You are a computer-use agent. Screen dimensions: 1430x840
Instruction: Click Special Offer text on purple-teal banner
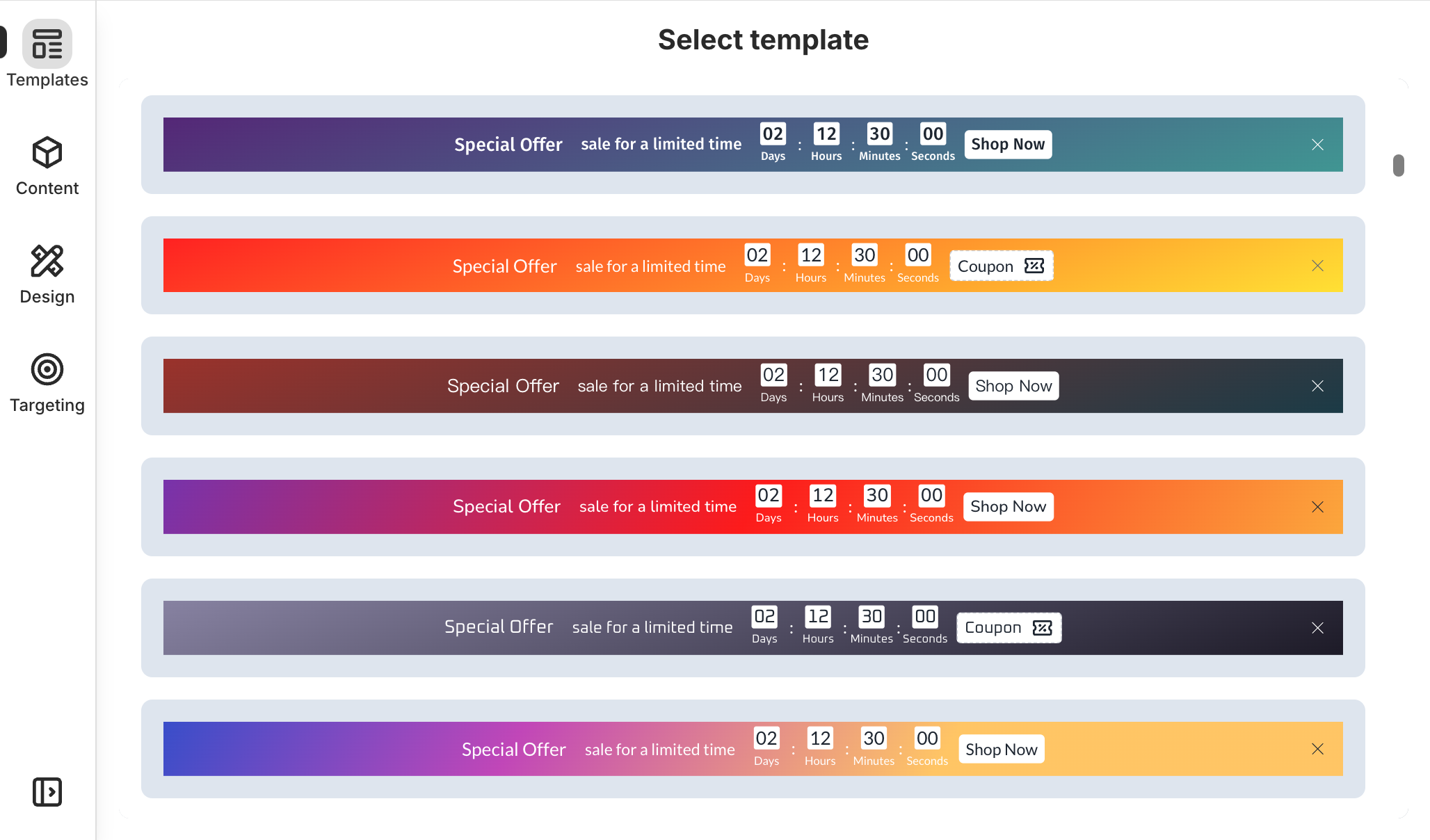pos(508,145)
